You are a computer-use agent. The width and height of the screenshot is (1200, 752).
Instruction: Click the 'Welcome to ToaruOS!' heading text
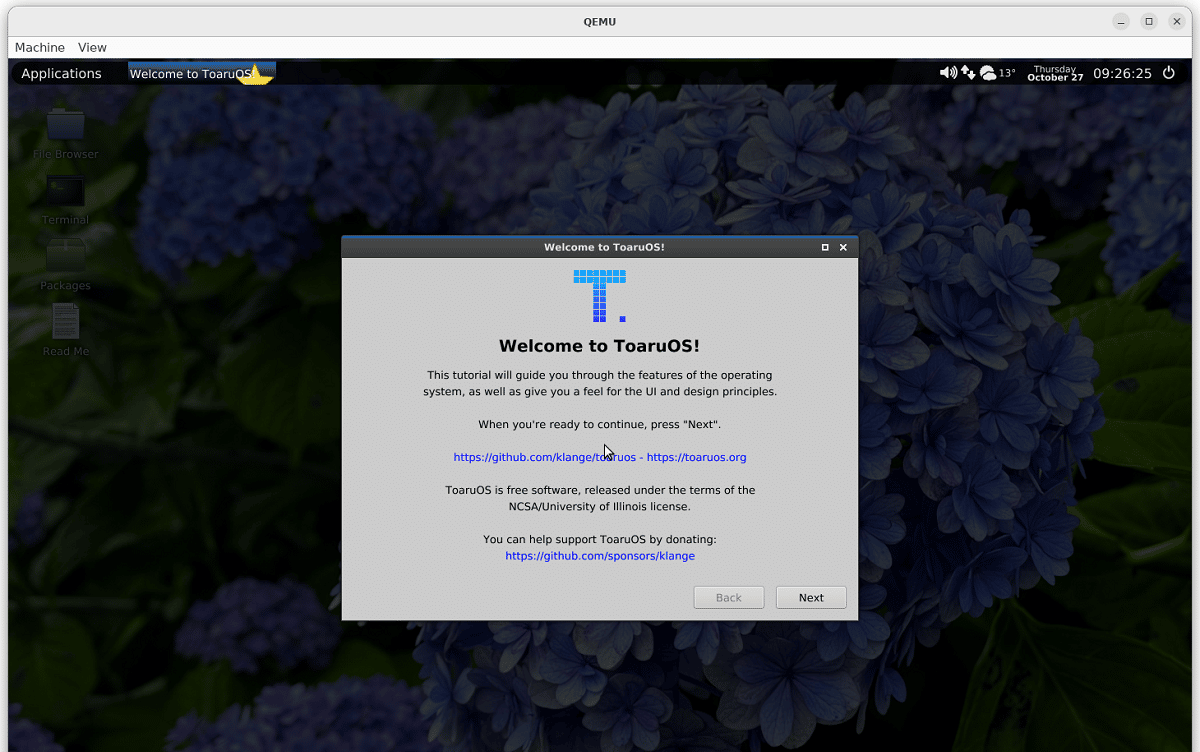click(600, 346)
